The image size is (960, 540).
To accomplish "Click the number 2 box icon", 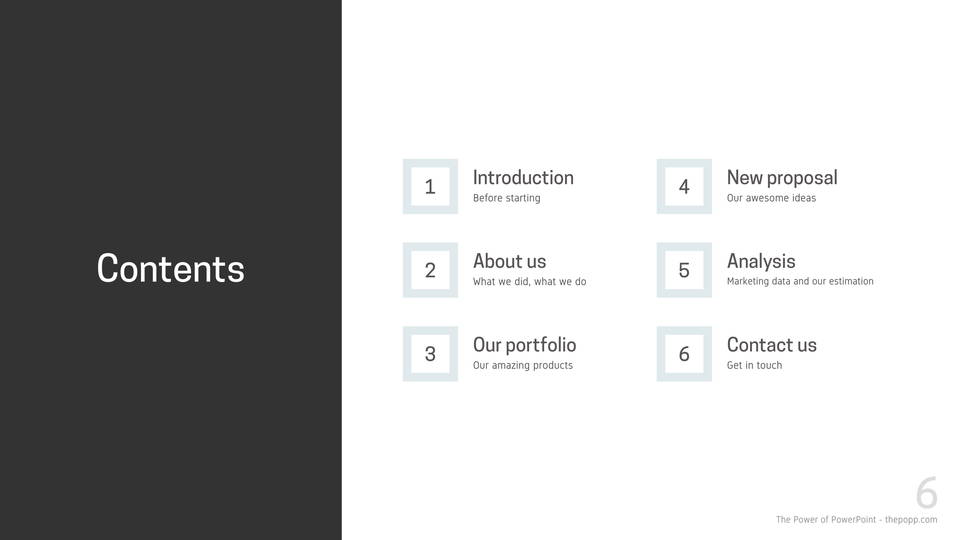I will [430, 270].
